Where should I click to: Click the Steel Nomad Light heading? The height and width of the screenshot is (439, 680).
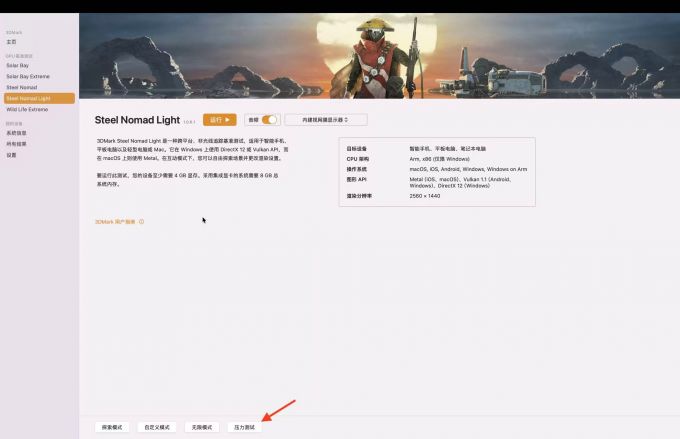pyautogui.click(x=137, y=120)
